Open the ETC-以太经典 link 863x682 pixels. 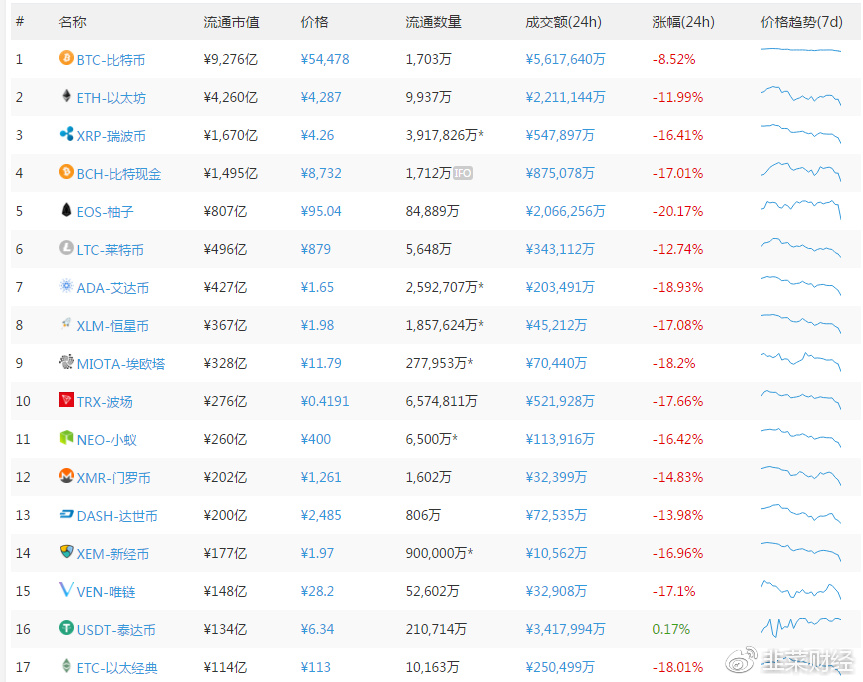pyautogui.click(x=117, y=668)
